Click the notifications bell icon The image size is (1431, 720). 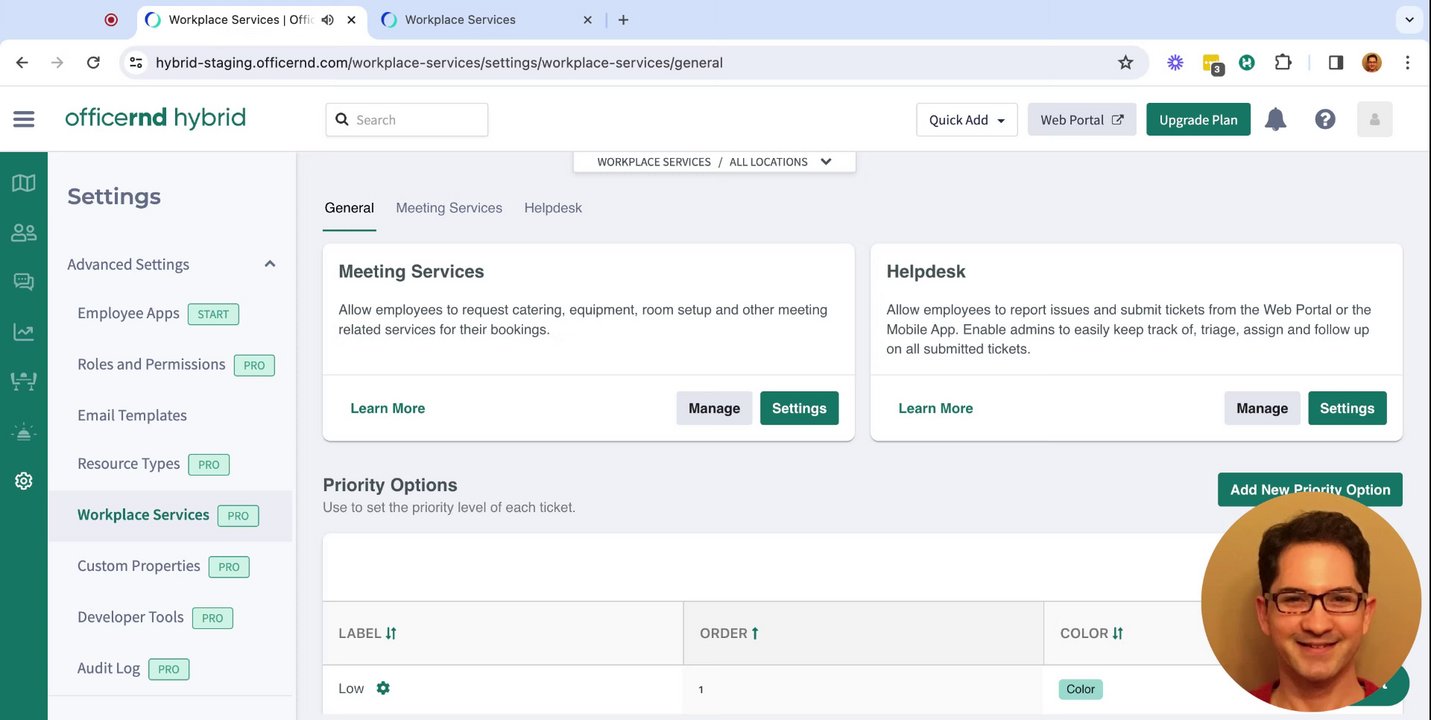click(x=1275, y=120)
